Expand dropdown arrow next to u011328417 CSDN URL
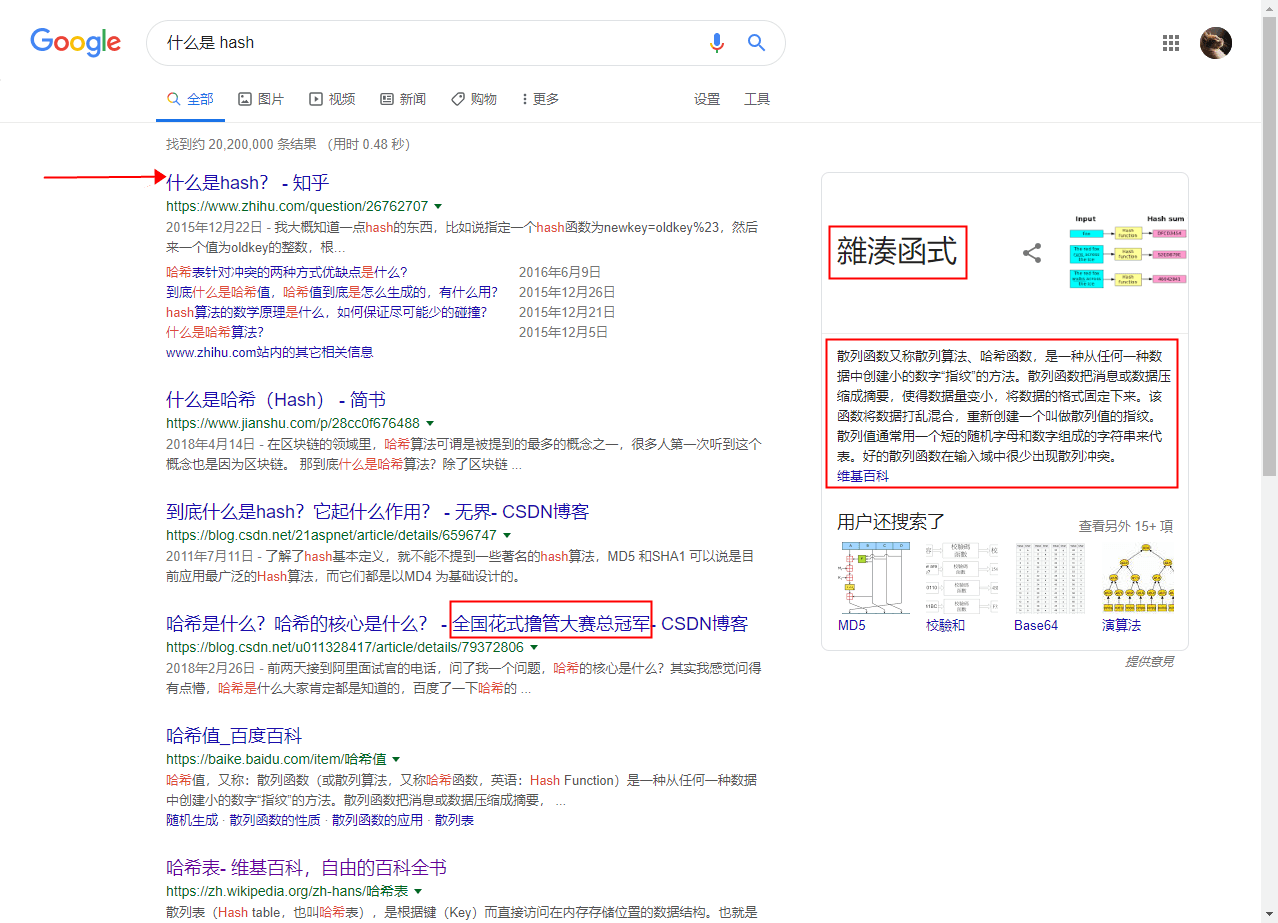 (x=534, y=647)
